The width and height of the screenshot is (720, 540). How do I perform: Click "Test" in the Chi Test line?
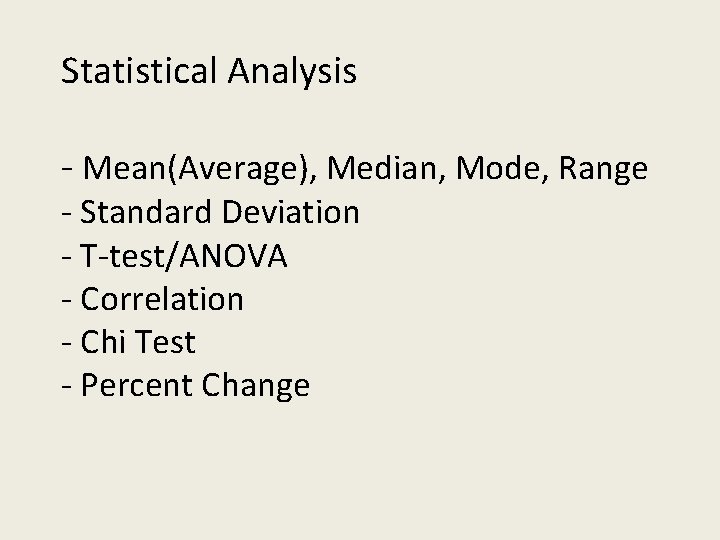165,342
